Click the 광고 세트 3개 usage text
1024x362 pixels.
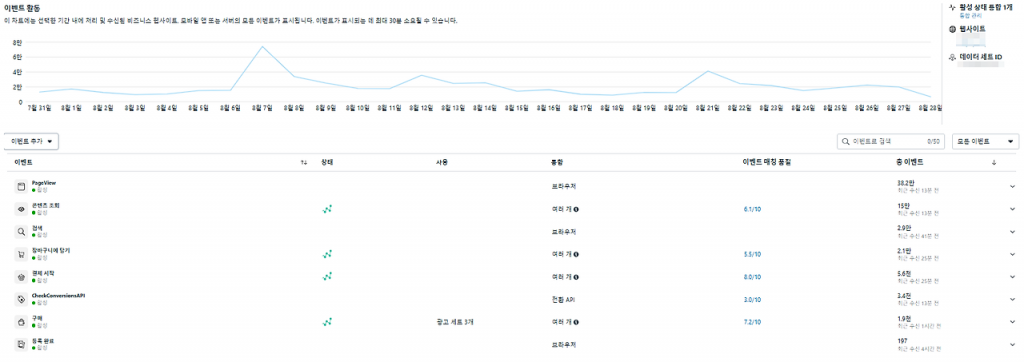pyautogui.click(x=455, y=322)
